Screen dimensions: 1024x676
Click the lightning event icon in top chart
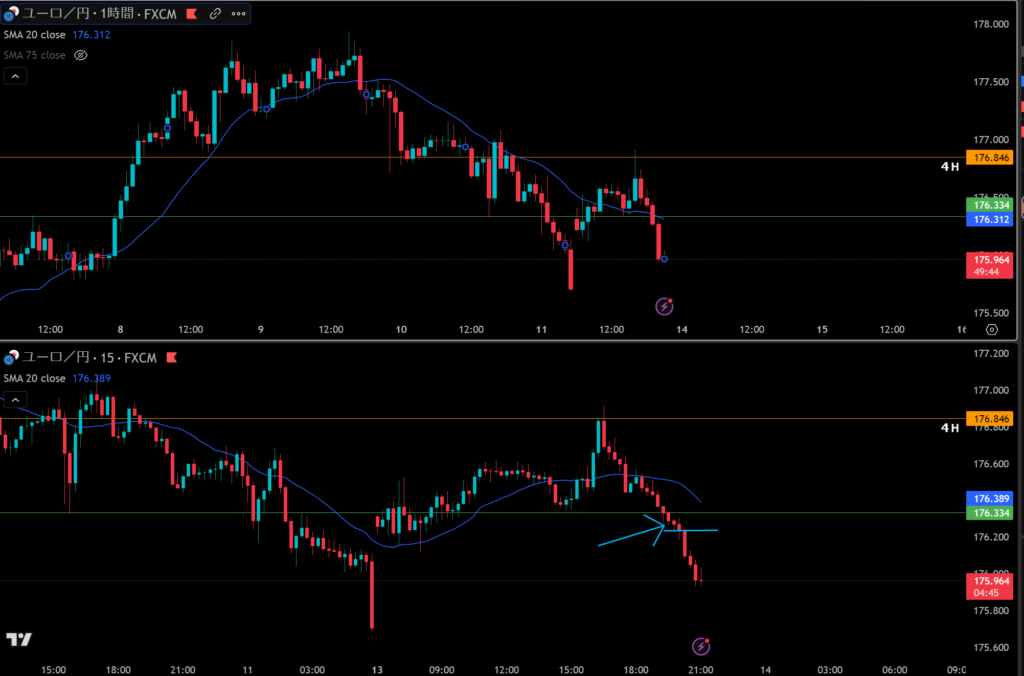point(664,305)
